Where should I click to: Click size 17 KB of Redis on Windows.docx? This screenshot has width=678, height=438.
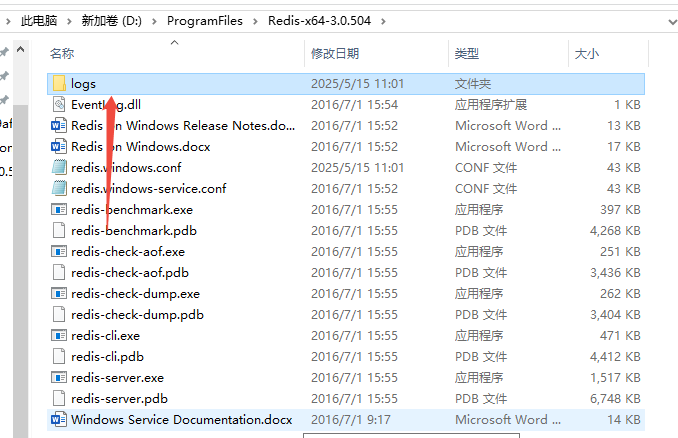[624, 147]
